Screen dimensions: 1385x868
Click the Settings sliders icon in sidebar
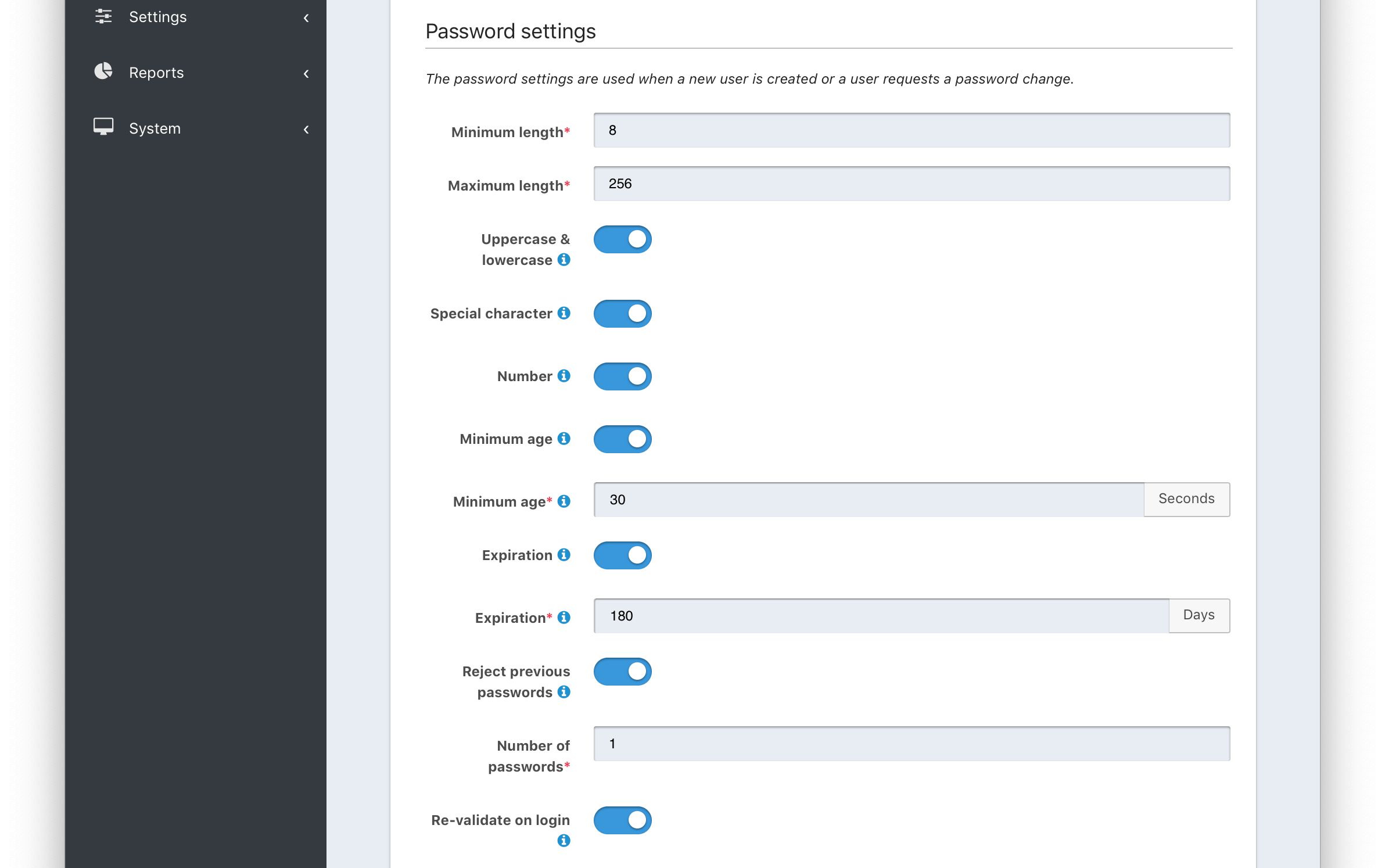coord(103,16)
